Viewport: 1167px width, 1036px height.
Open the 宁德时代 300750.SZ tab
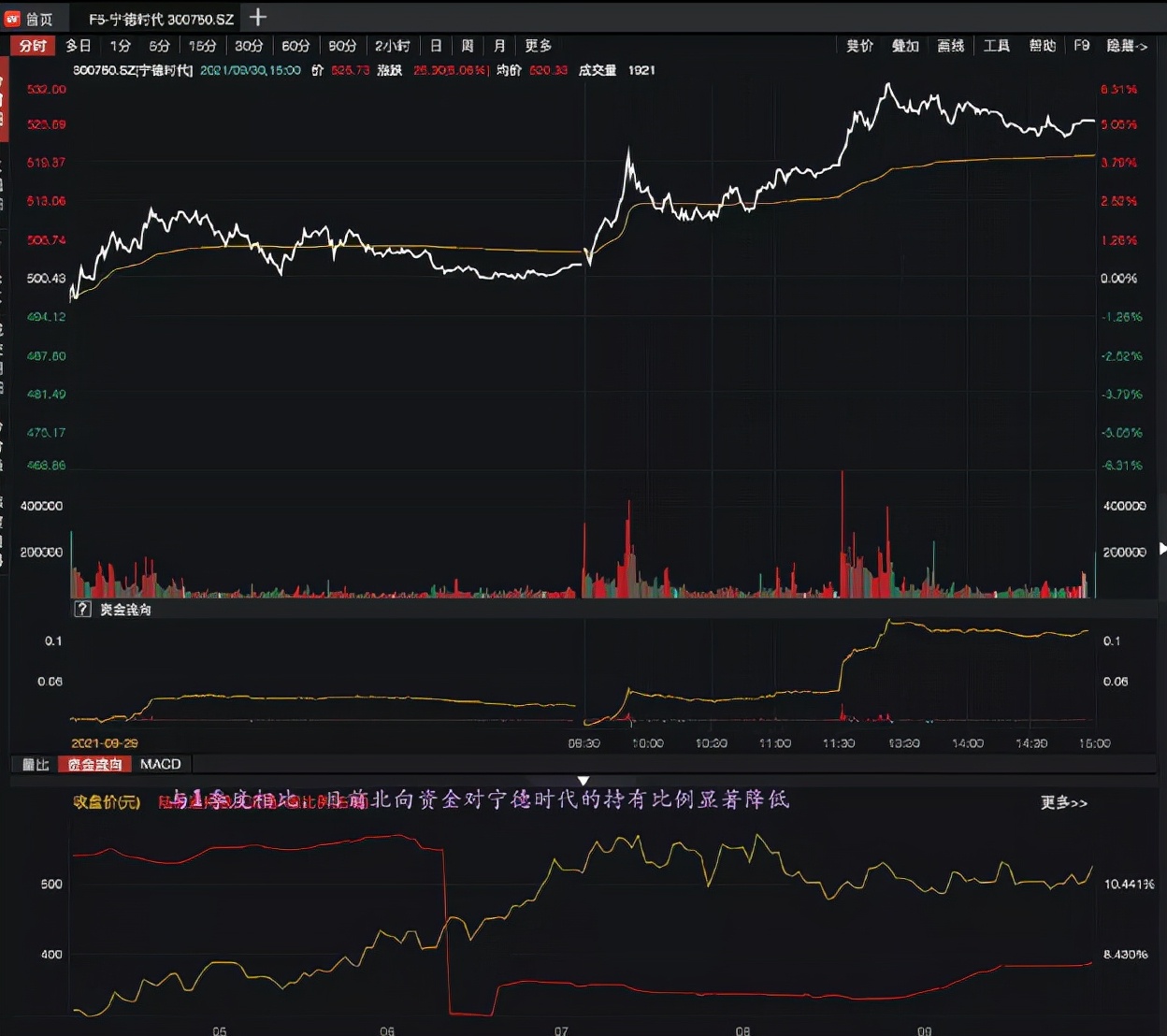click(x=161, y=19)
